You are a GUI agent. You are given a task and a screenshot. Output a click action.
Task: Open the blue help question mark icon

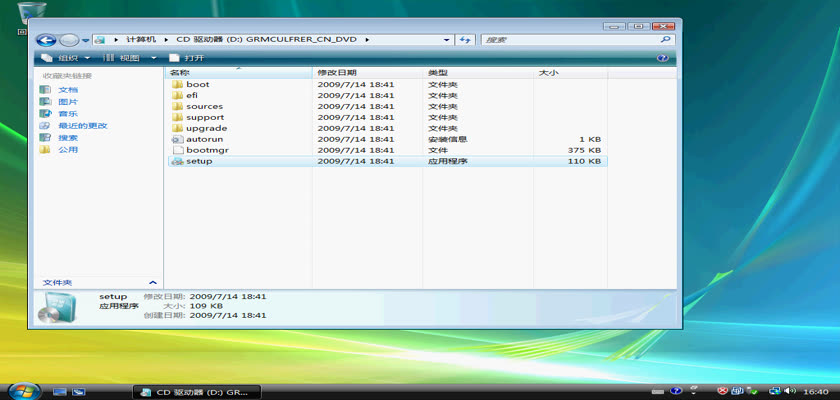662,58
